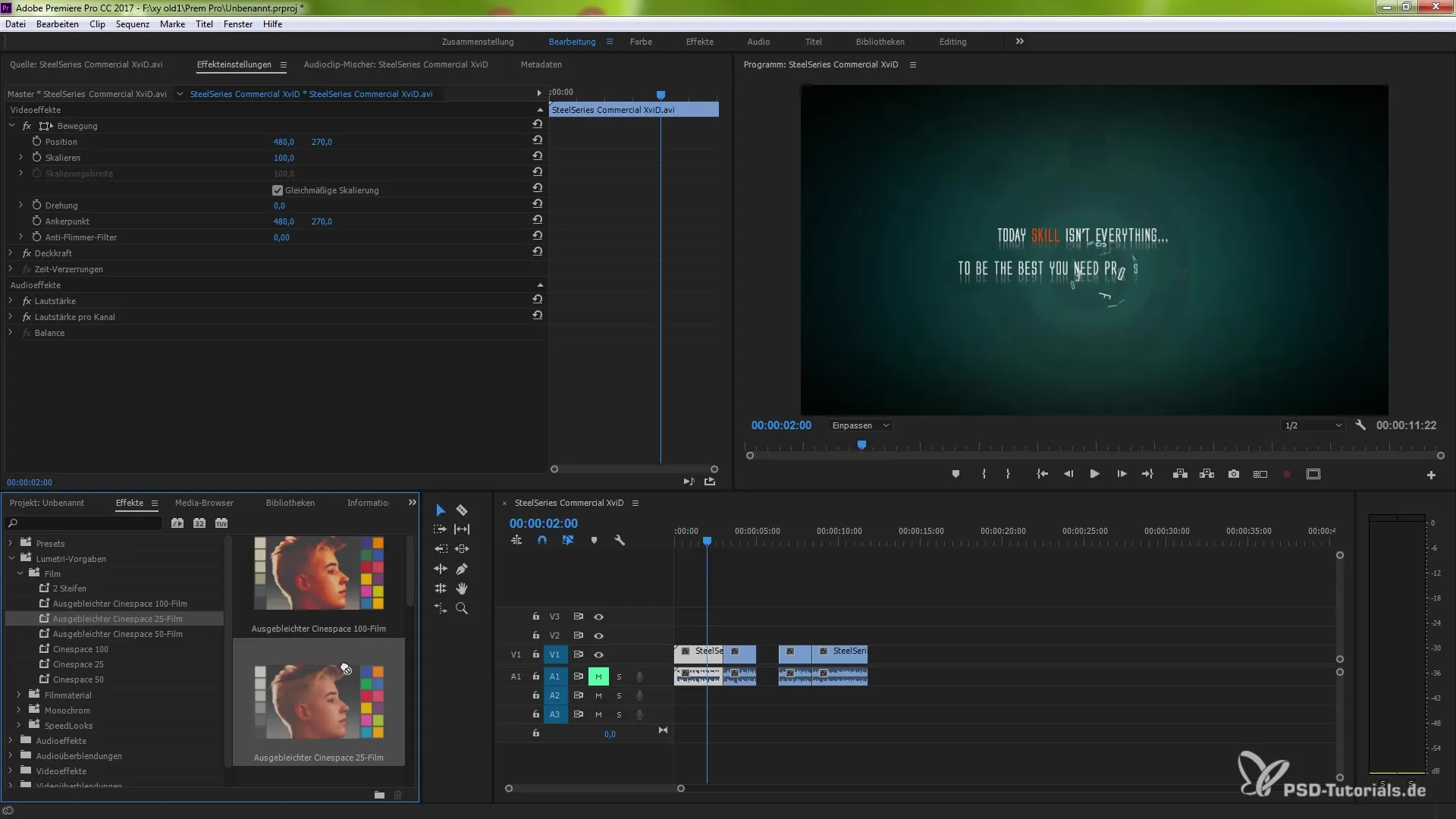Screen dimensions: 1456x819
Task: Toggle Gleichmäßige Skalierung checkbox
Action: pyautogui.click(x=278, y=190)
